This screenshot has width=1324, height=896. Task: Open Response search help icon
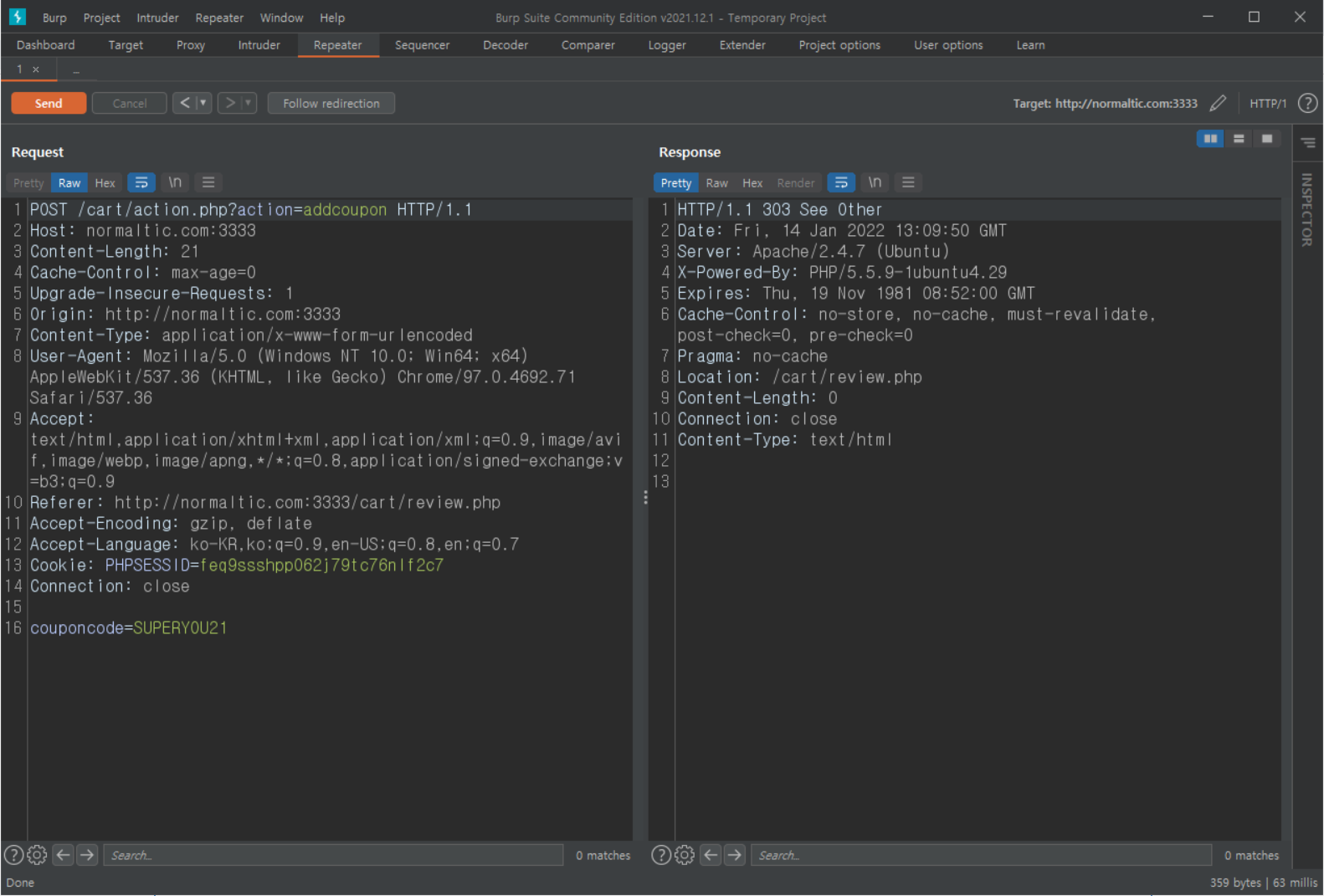pos(661,855)
